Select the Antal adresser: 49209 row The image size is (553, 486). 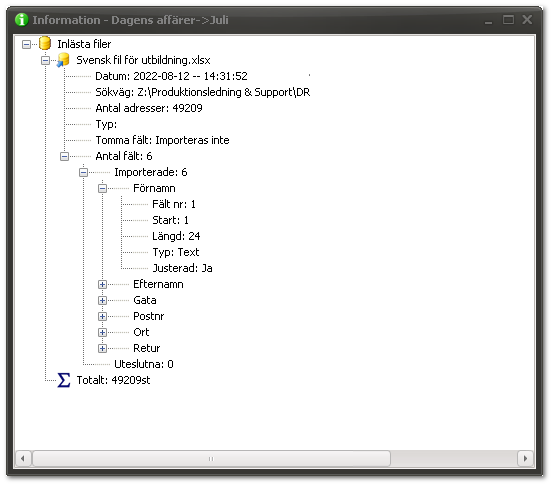click(x=149, y=108)
